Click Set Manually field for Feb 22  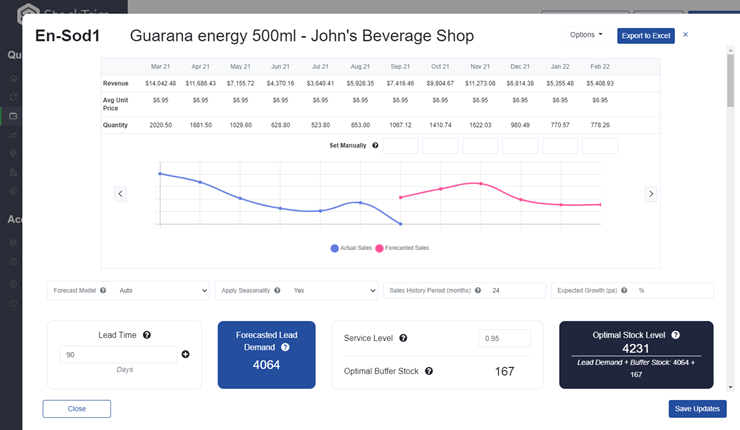point(600,146)
